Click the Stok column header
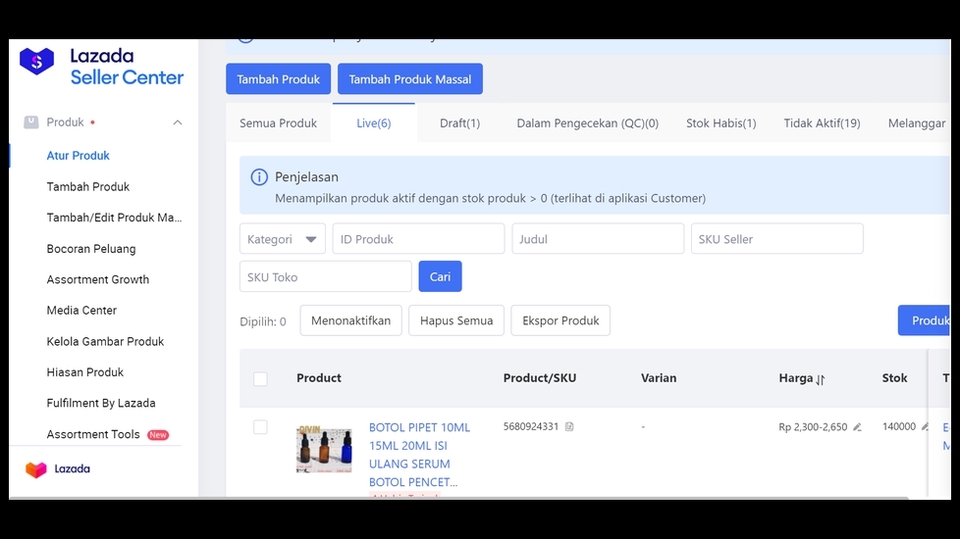The height and width of the screenshot is (539, 960). pyautogui.click(x=894, y=378)
